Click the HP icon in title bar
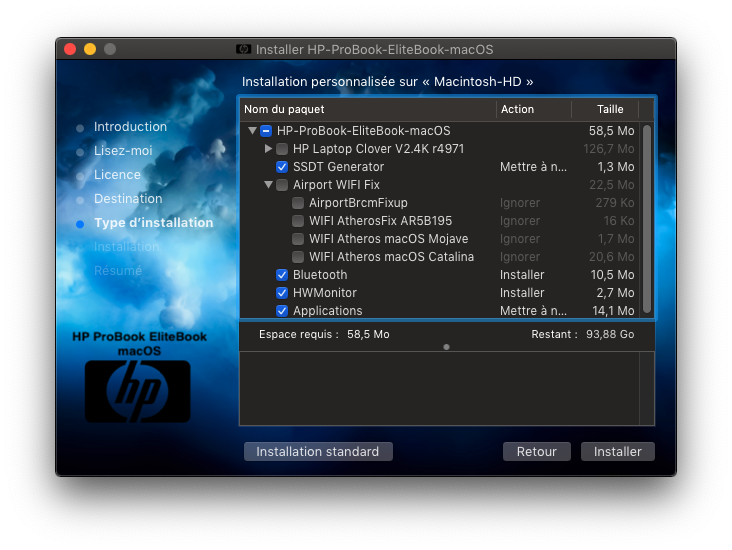 coord(244,49)
